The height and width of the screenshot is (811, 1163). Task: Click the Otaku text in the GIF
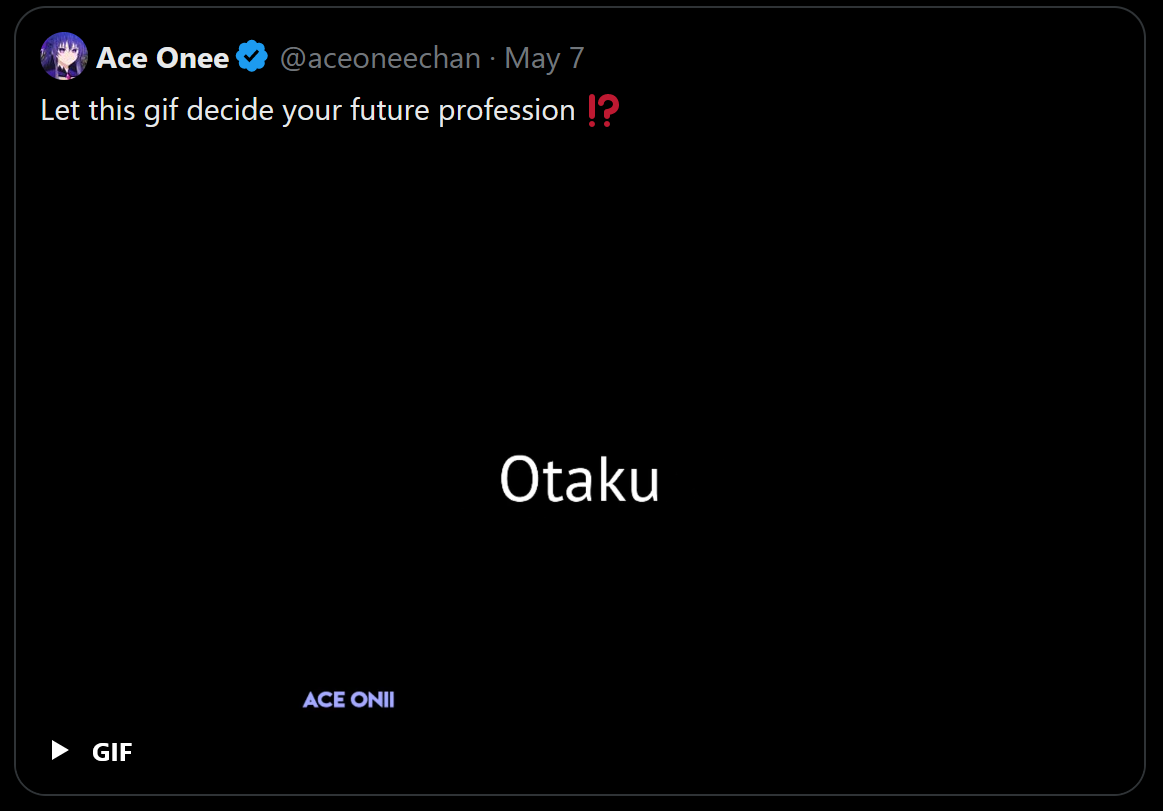(x=580, y=480)
